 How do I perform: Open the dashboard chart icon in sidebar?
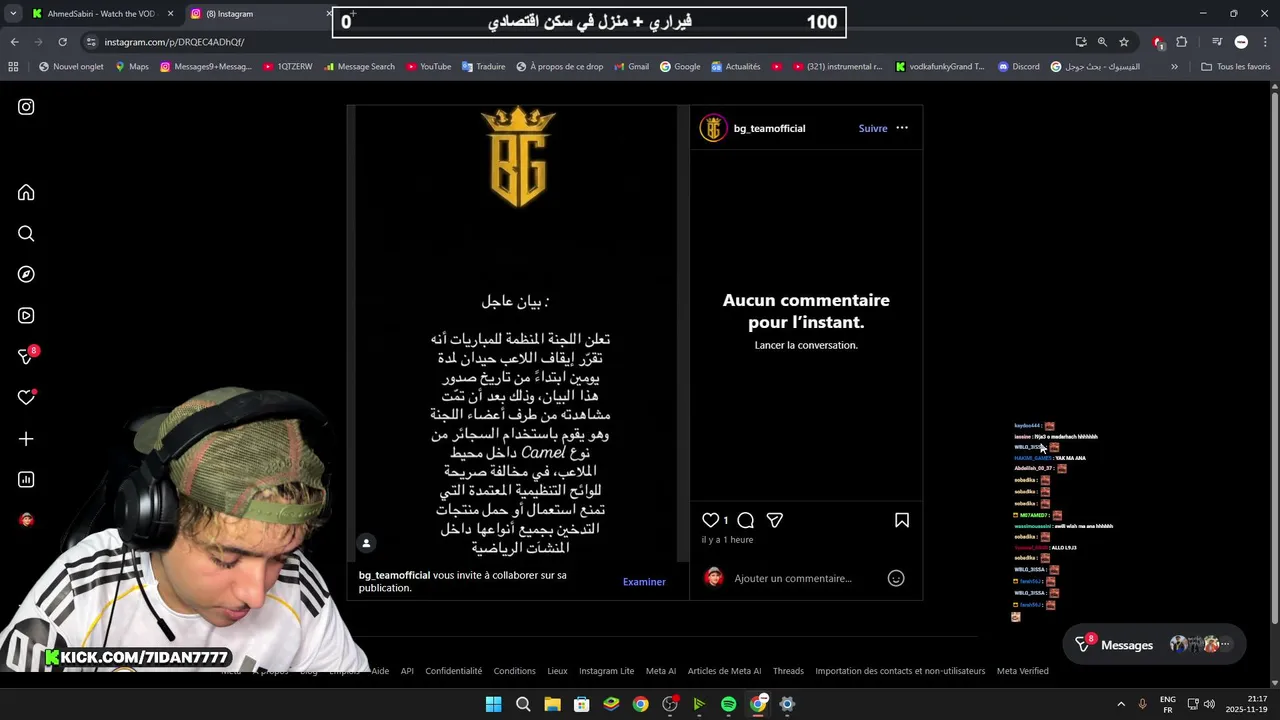pyautogui.click(x=26, y=480)
